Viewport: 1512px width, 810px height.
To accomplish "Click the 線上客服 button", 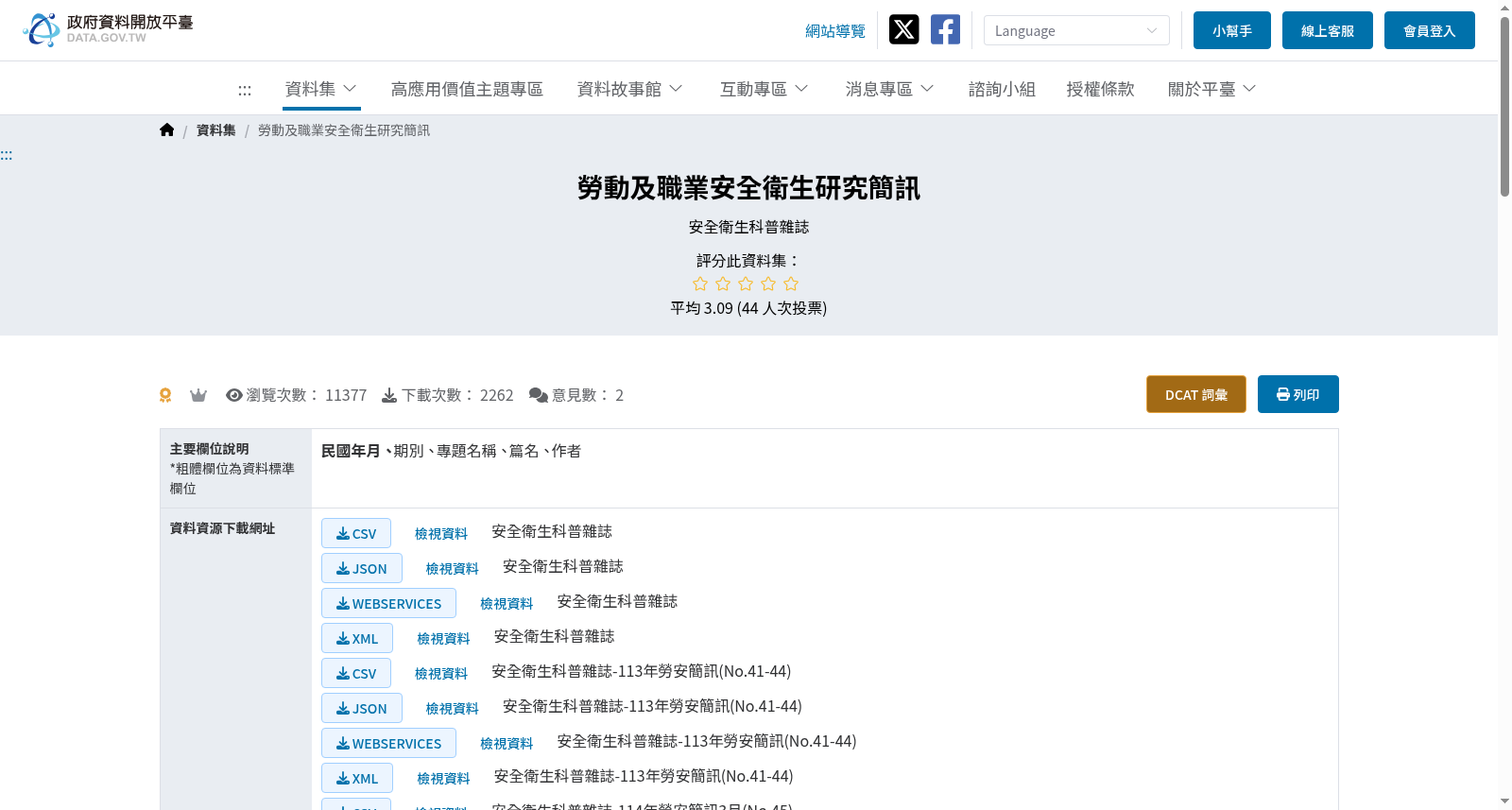I will coord(1328,30).
